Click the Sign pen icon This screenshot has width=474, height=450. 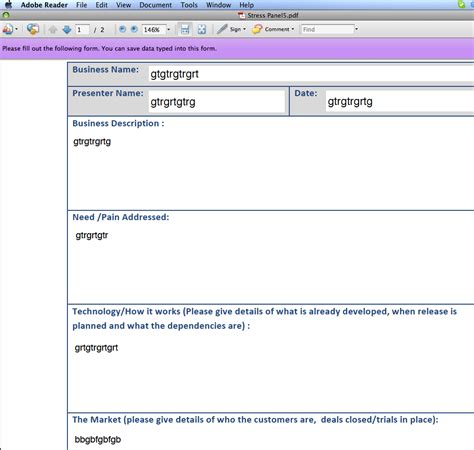(x=222, y=29)
